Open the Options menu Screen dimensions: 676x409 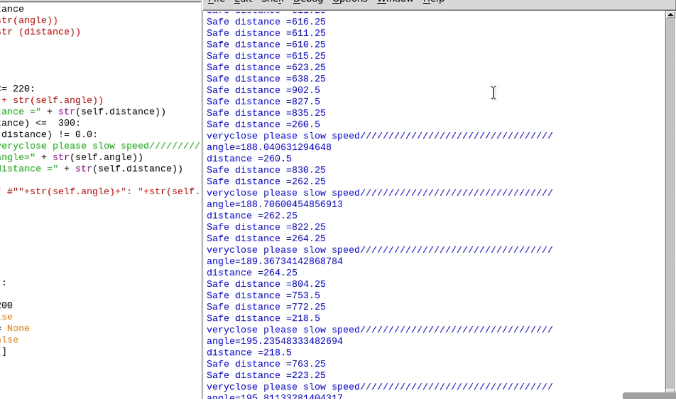350,2
